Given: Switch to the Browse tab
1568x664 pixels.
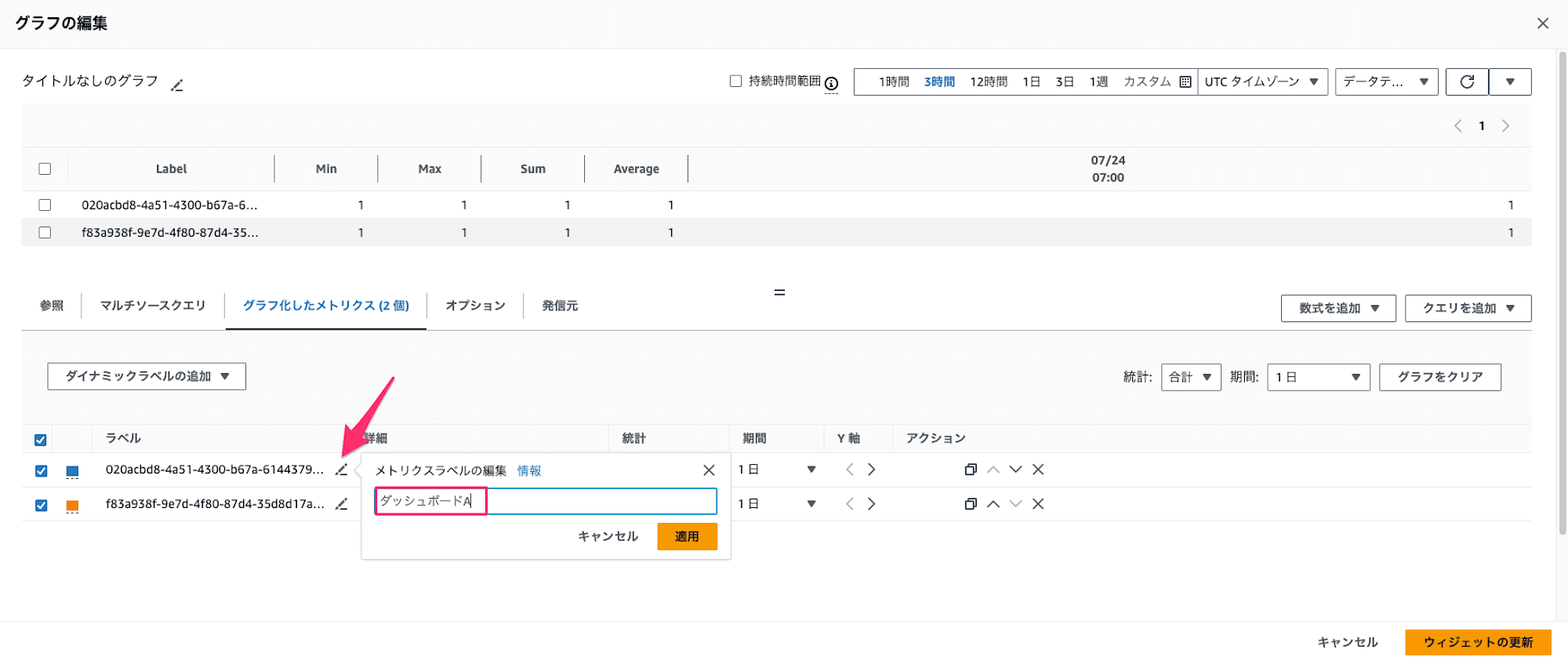Looking at the screenshot, I should pyautogui.click(x=52, y=306).
